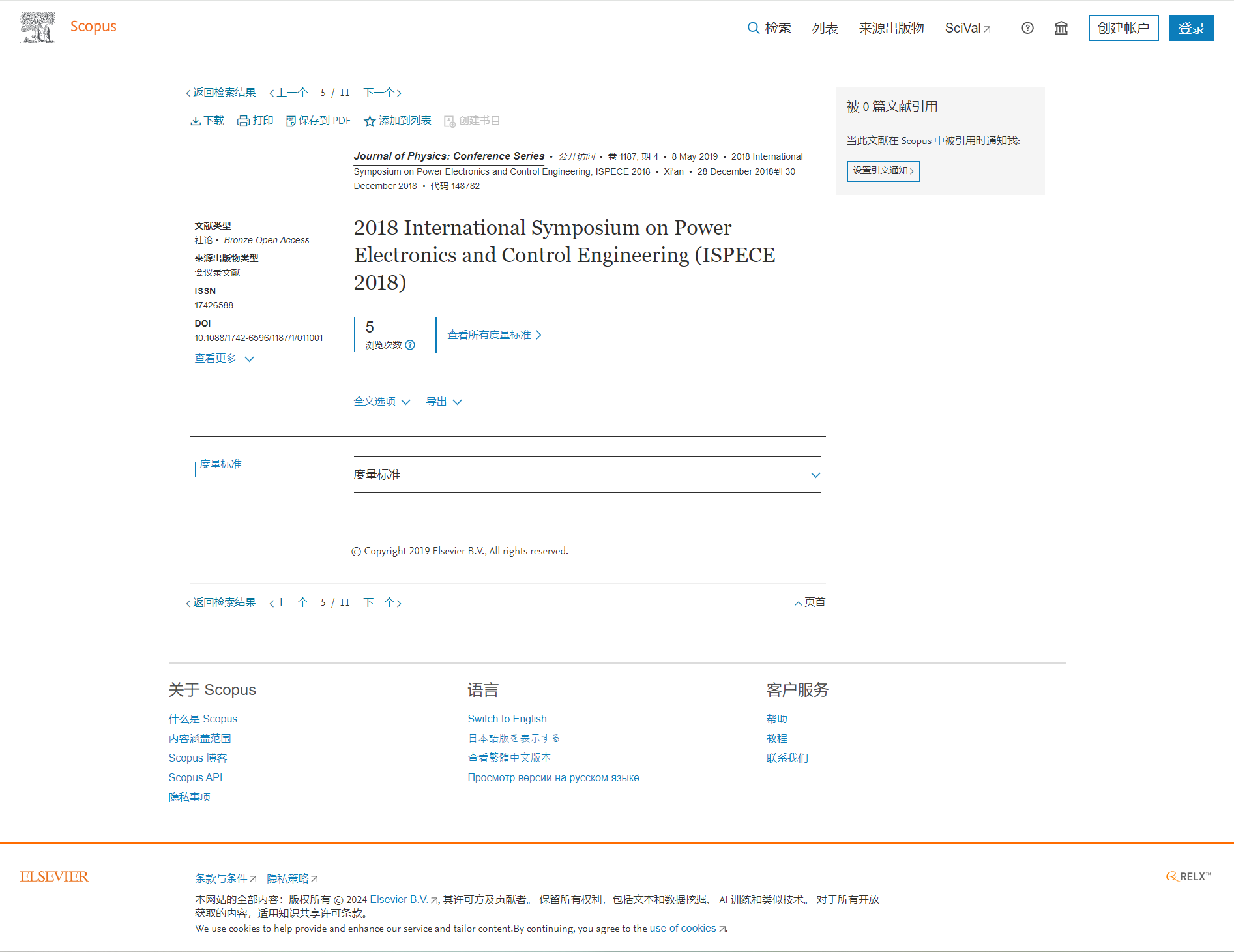Click Switch to English
This screenshot has width=1234, height=952.
point(507,719)
